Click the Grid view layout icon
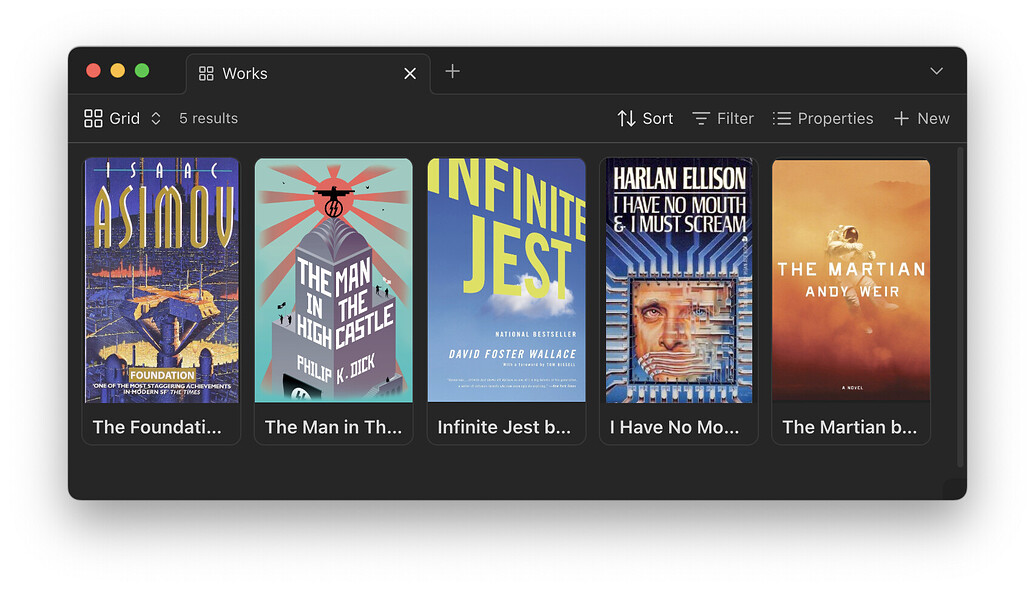The width and height of the screenshot is (1035, 589). coord(93,118)
